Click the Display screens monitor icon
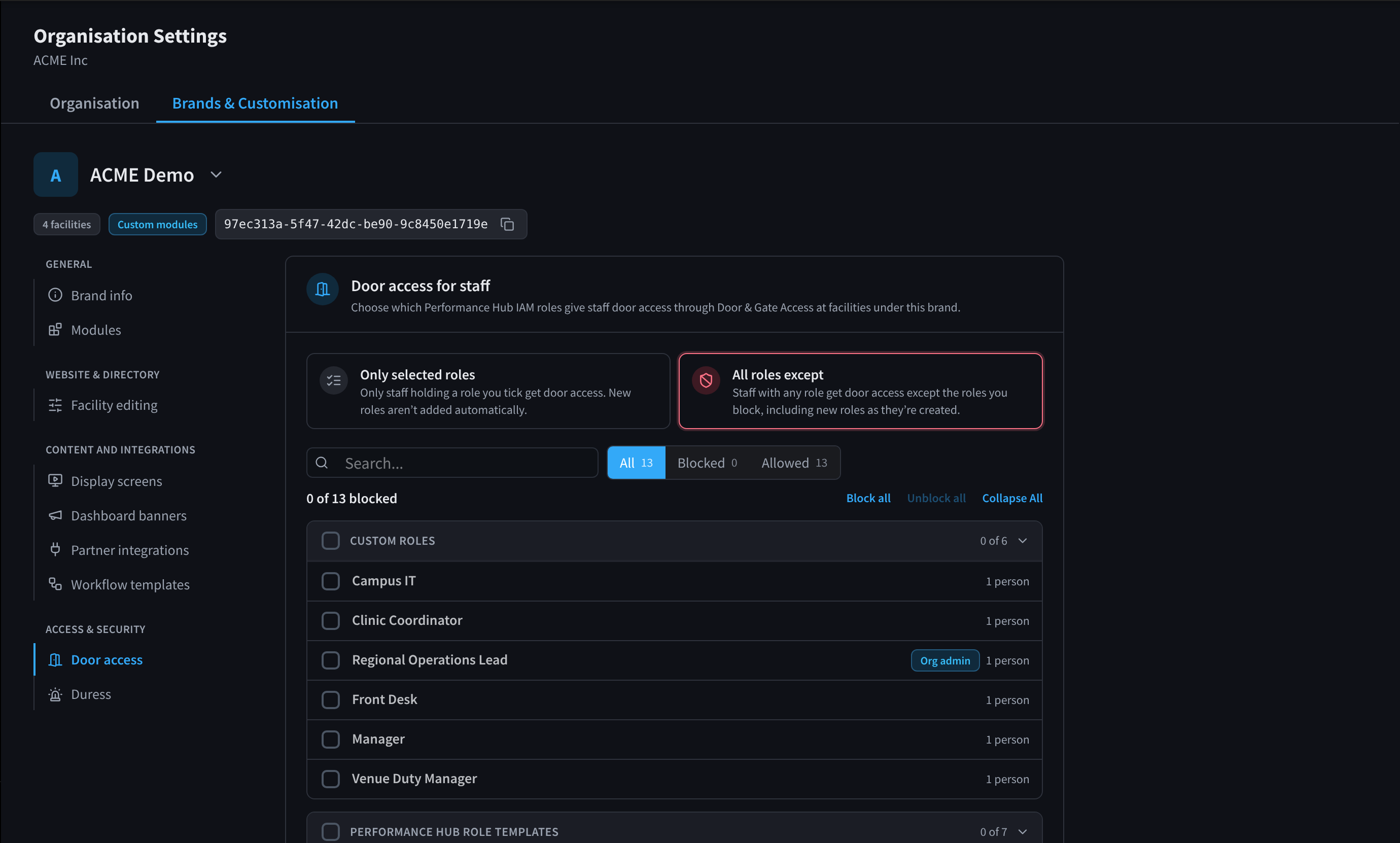This screenshot has height=843, width=1400. click(x=55, y=480)
